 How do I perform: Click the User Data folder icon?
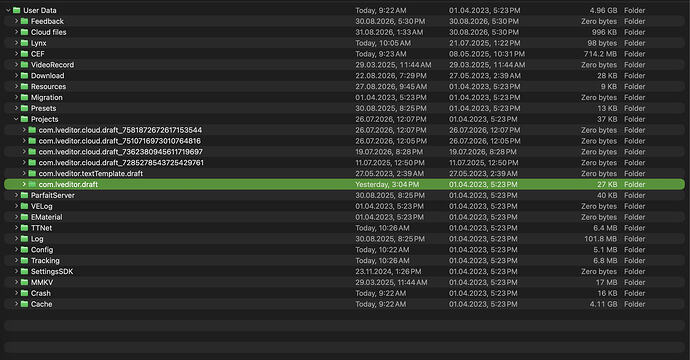[17, 10]
